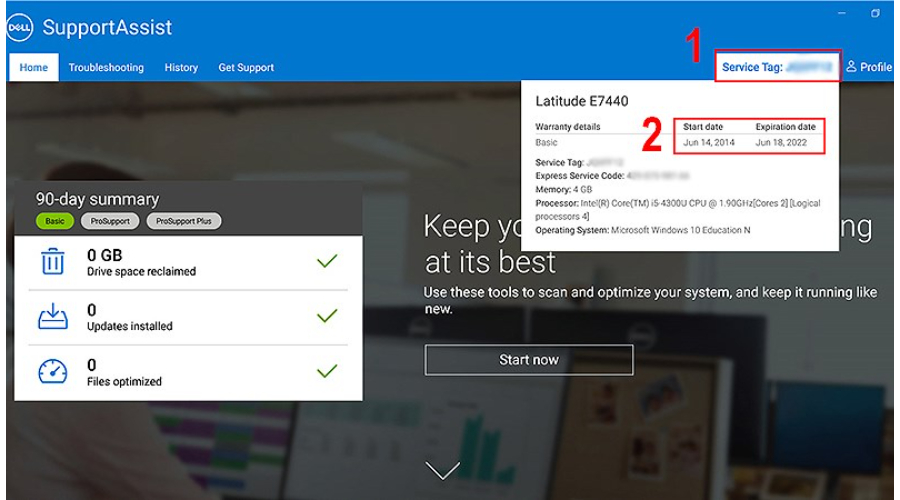The width and height of the screenshot is (900, 500).
Task: Click the Latitude E7440 model title
Action: (582, 101)
